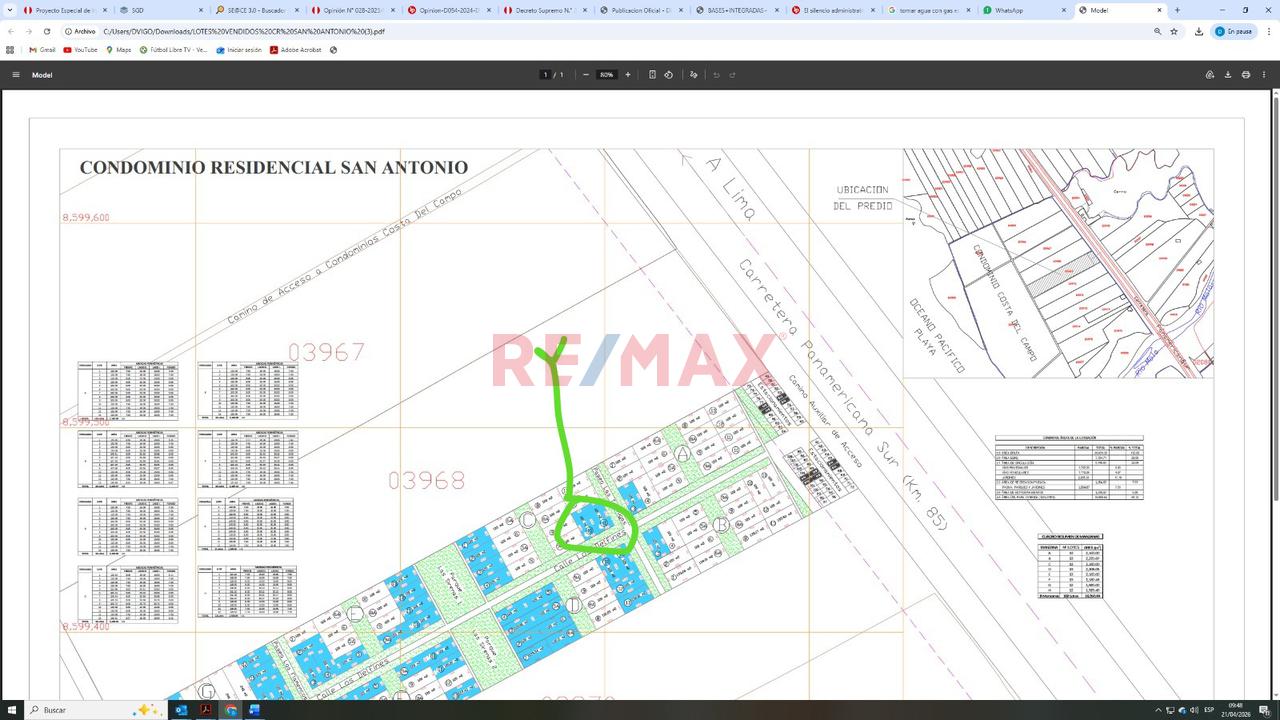This screenshot has width=1280, height=720.
Task: Download the PDF from viewer toolbar
Action: (1228, 75)
